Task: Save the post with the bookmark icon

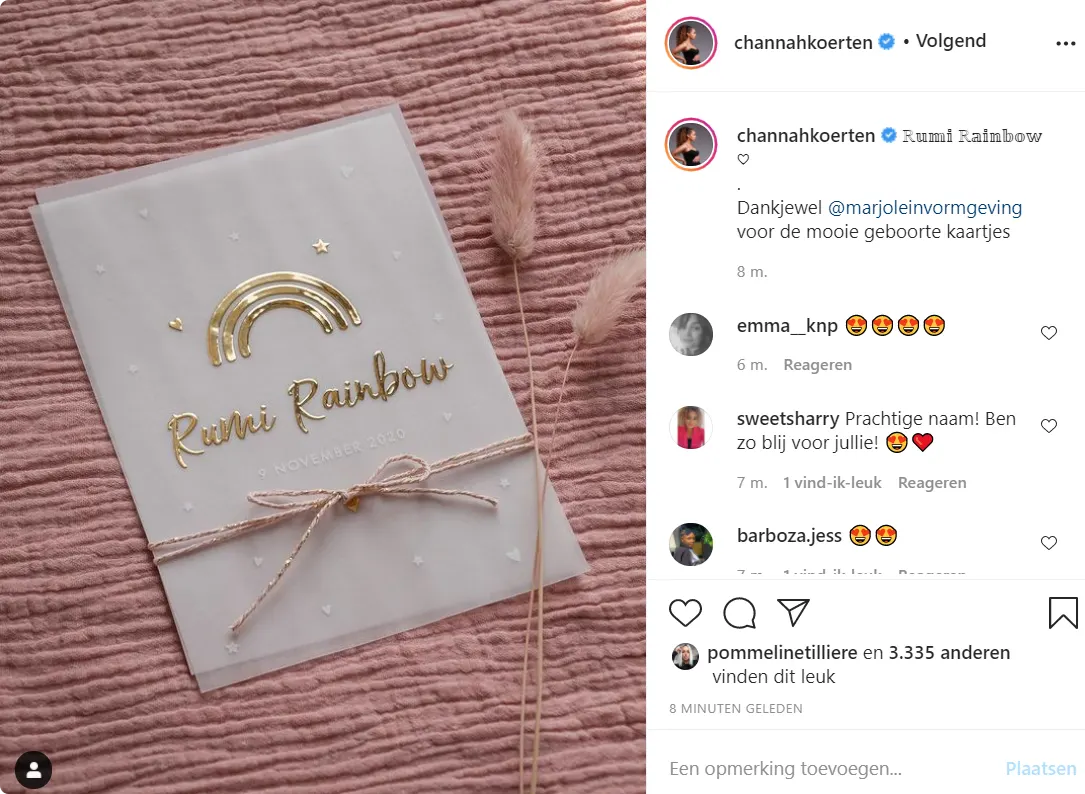Action: click(1063, 613)
